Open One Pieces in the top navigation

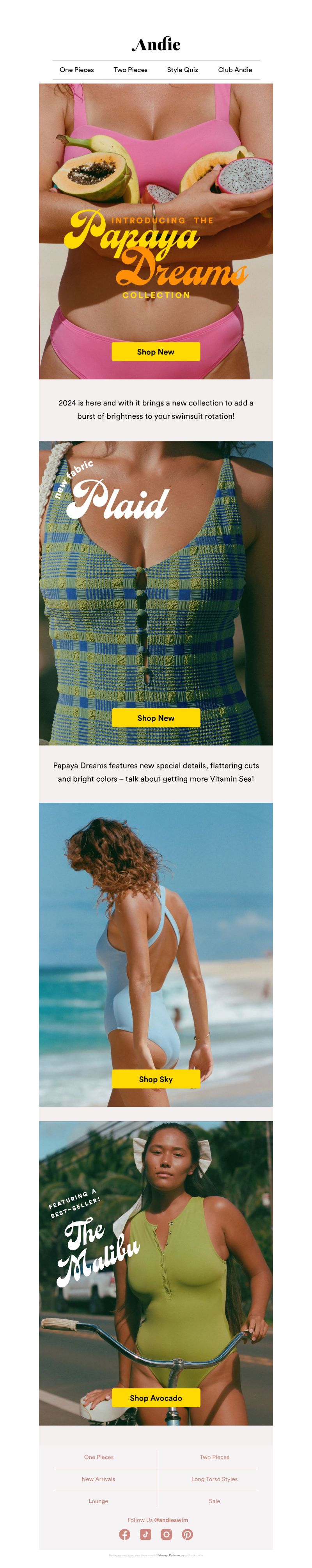pos(76,70)
